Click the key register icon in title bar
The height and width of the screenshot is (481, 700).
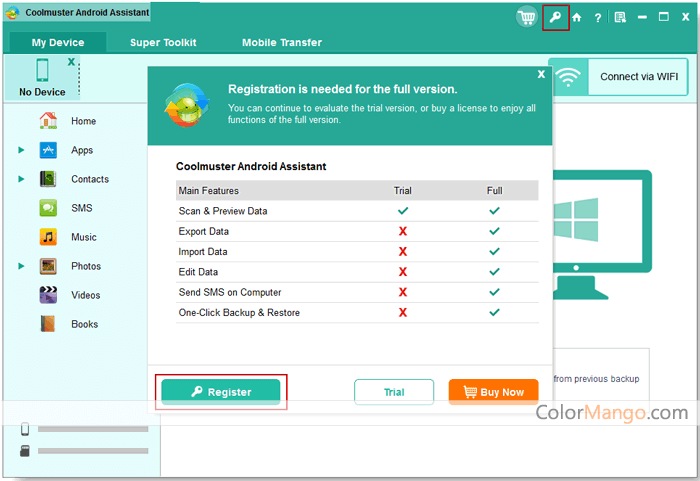coord(555,17)
